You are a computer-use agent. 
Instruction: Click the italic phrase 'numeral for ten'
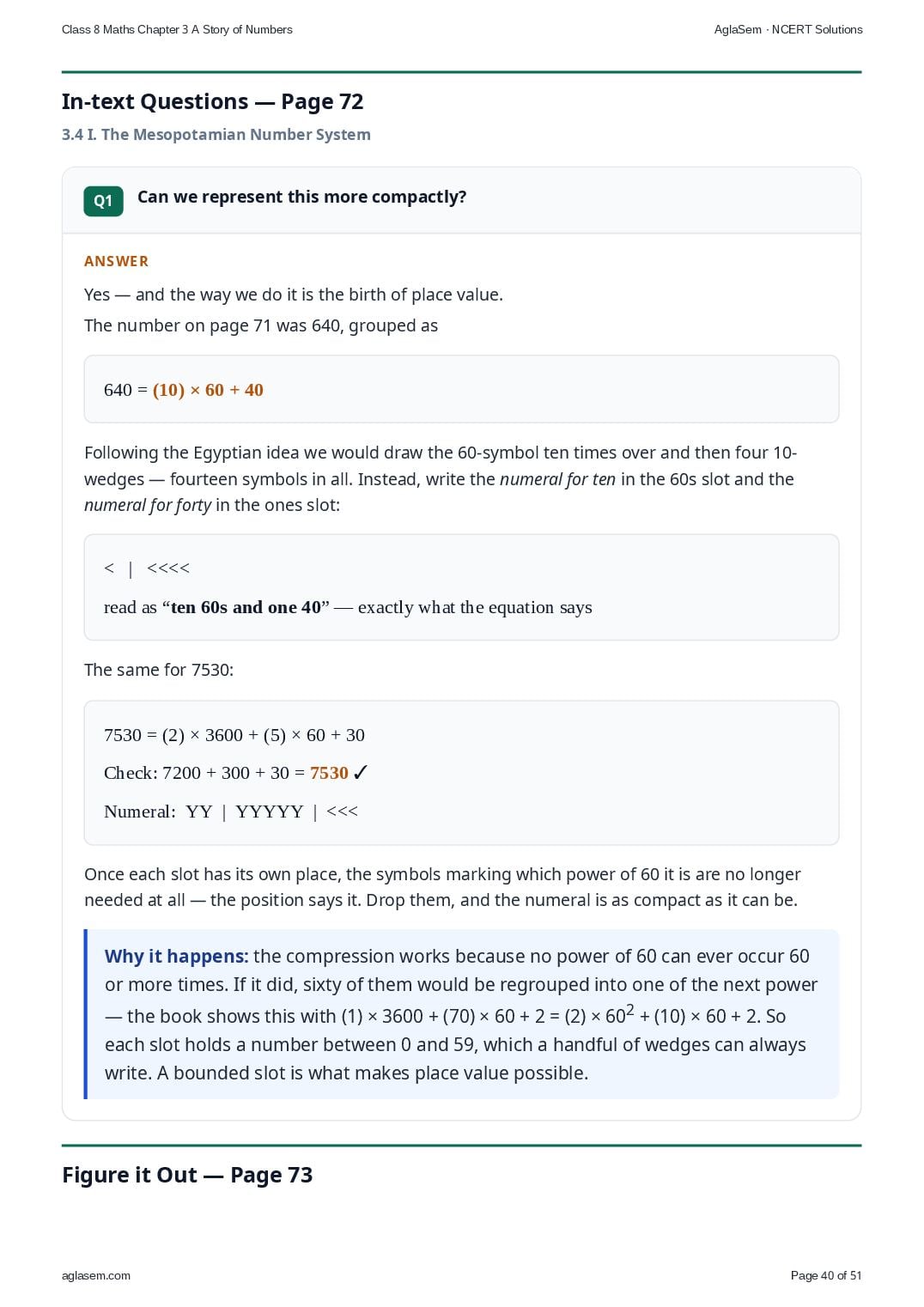(x=557, y=479)
